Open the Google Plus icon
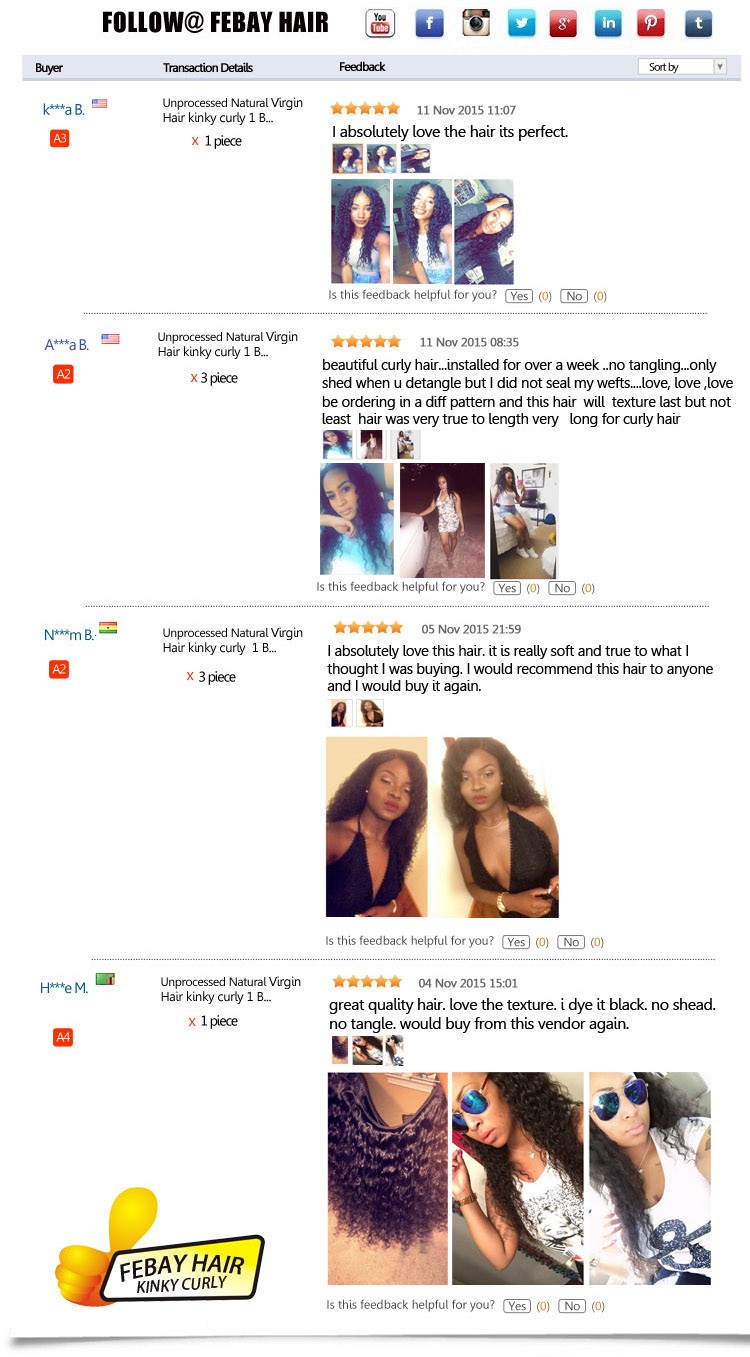 click(563, 23)
